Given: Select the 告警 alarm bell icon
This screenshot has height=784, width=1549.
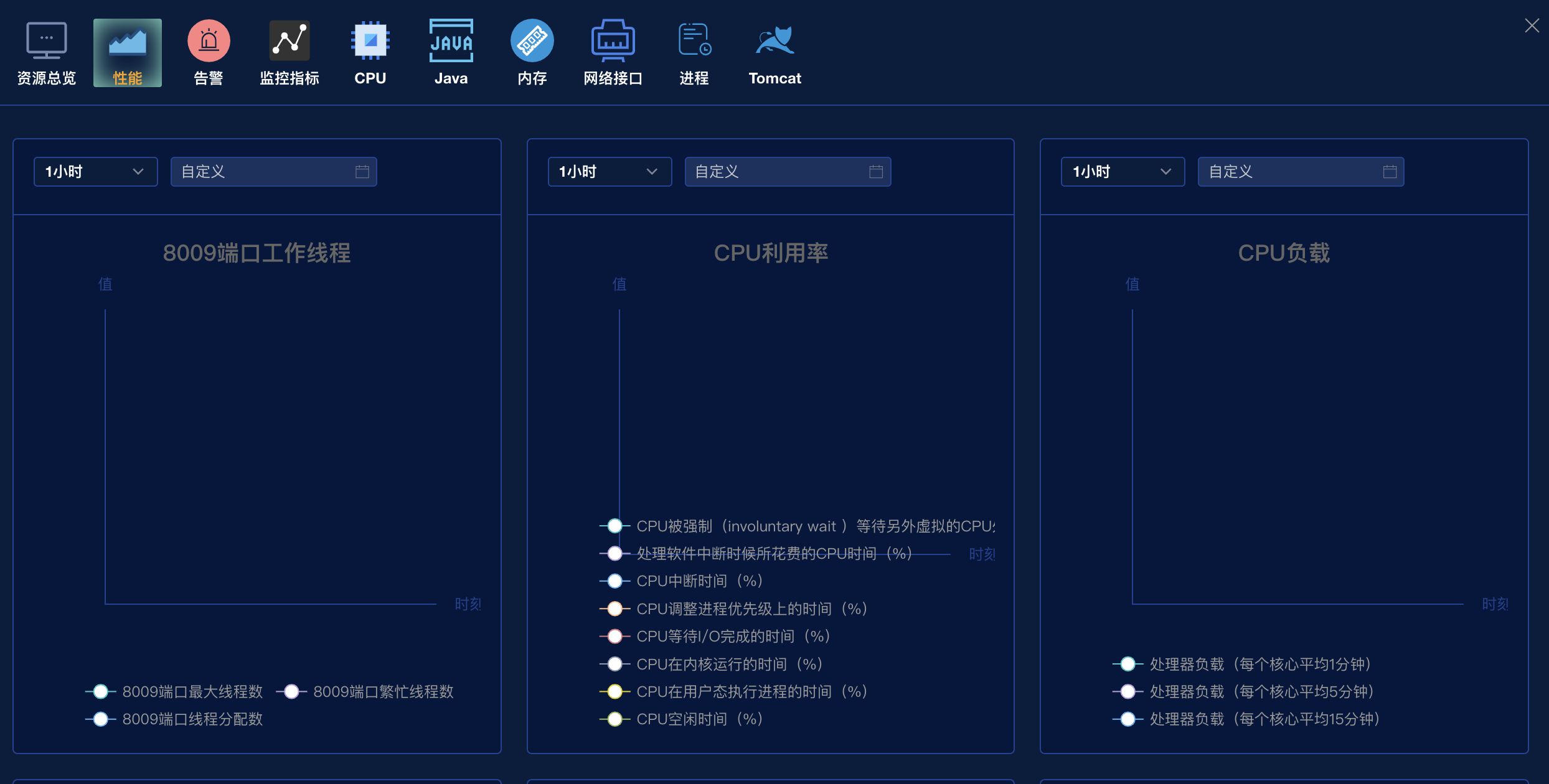Looking at the screenshot, I should coord(209,40).
